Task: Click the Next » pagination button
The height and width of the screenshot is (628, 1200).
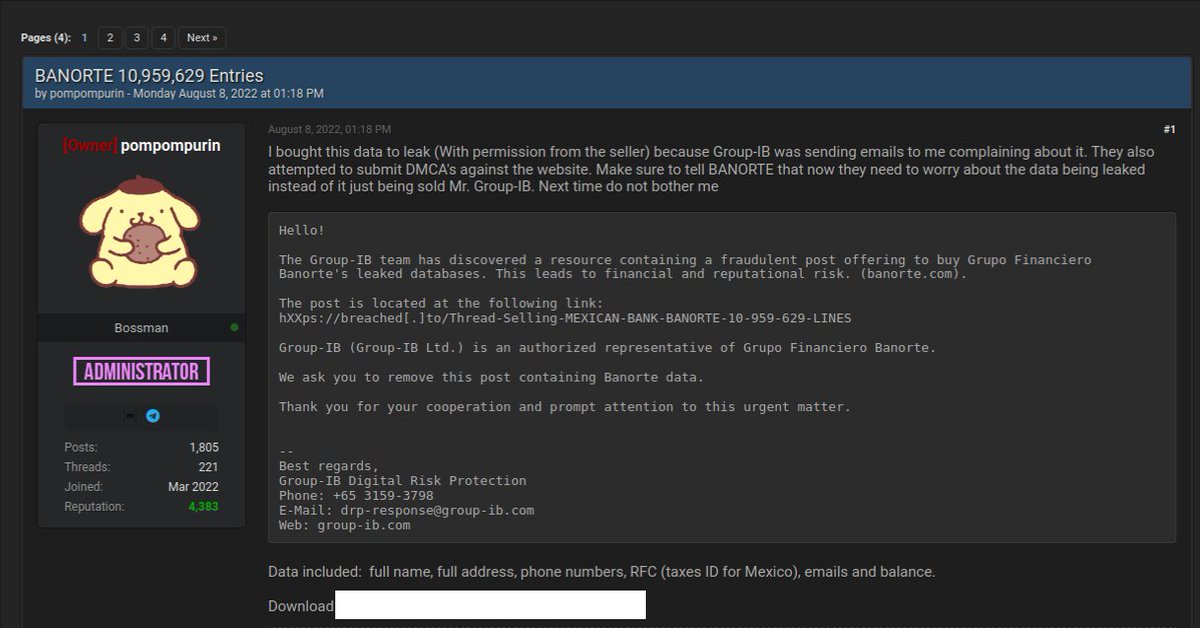Action: pos(201,37)
